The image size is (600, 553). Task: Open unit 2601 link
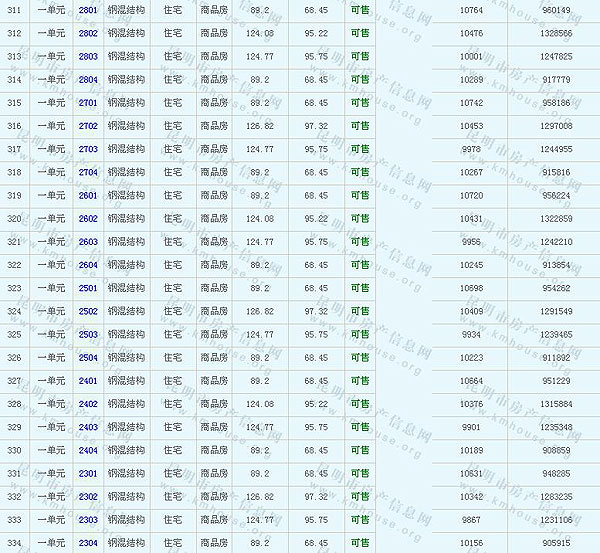click(88, 195)
